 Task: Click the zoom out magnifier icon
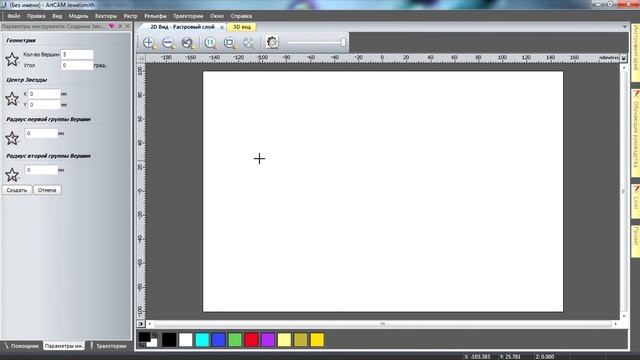168,42
